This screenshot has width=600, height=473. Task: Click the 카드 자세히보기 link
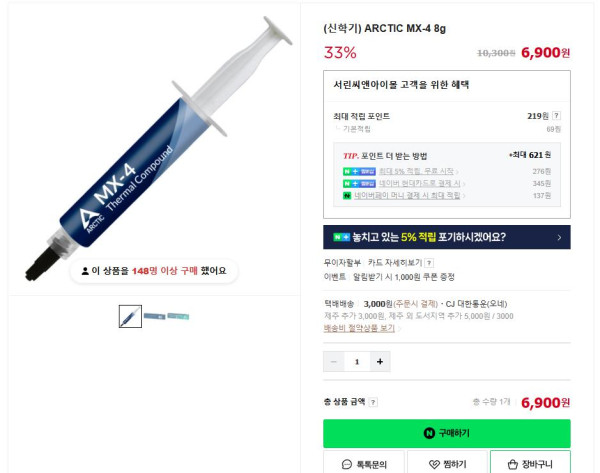coord(395,263)
